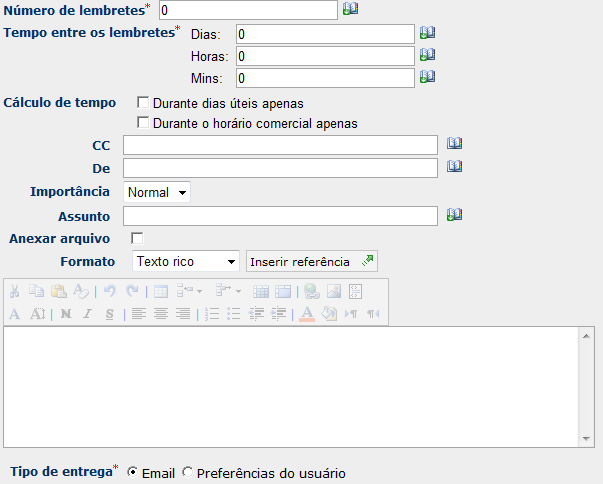Check 'Durante o horário comercial apenas'
The width and height of the screenshot is (603, 484).
click(143, 123)
